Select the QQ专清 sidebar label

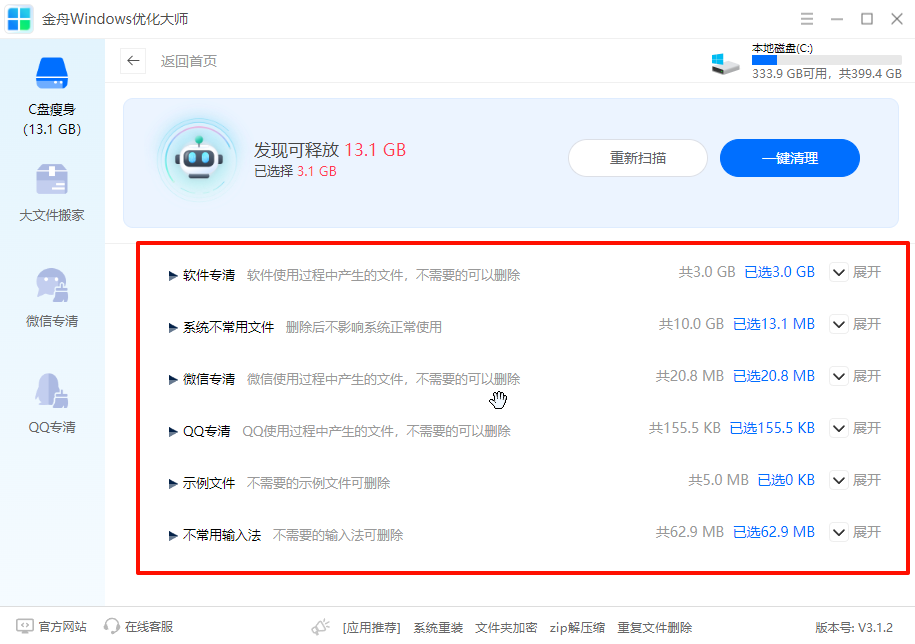pyautogui.click(x=52, y=427)
